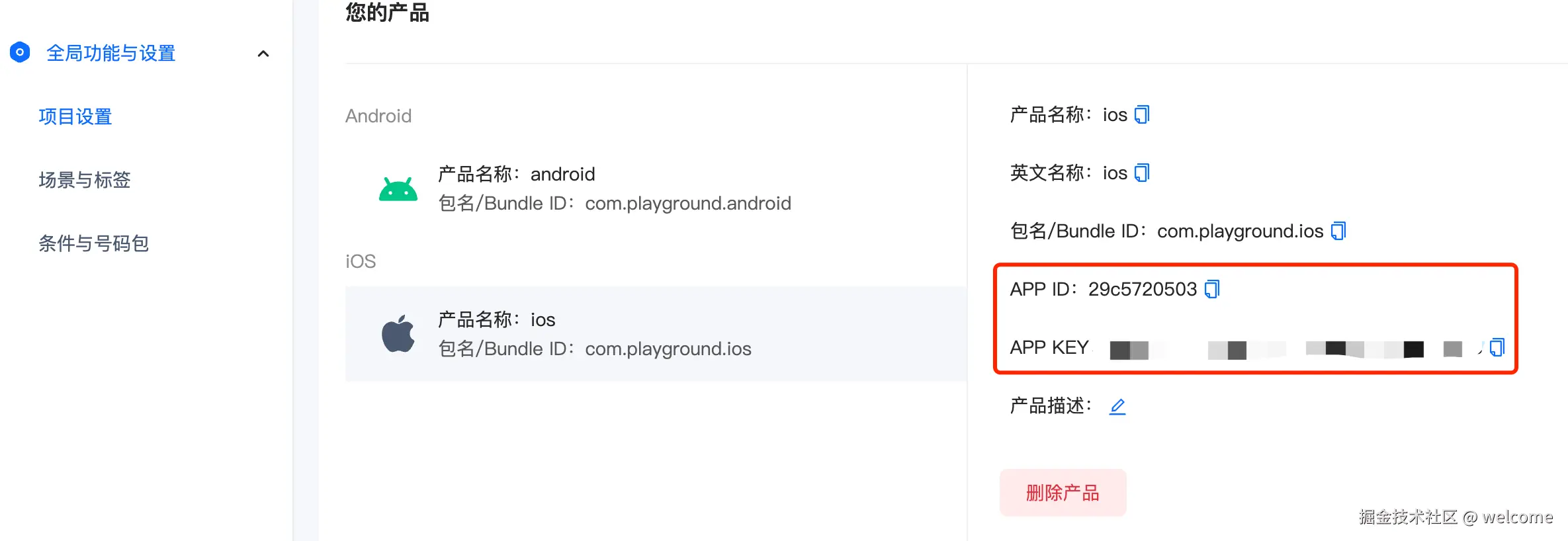Click the green Android robot icon
This screenshot has height=541, width=1568.
(x=398, y=189)
